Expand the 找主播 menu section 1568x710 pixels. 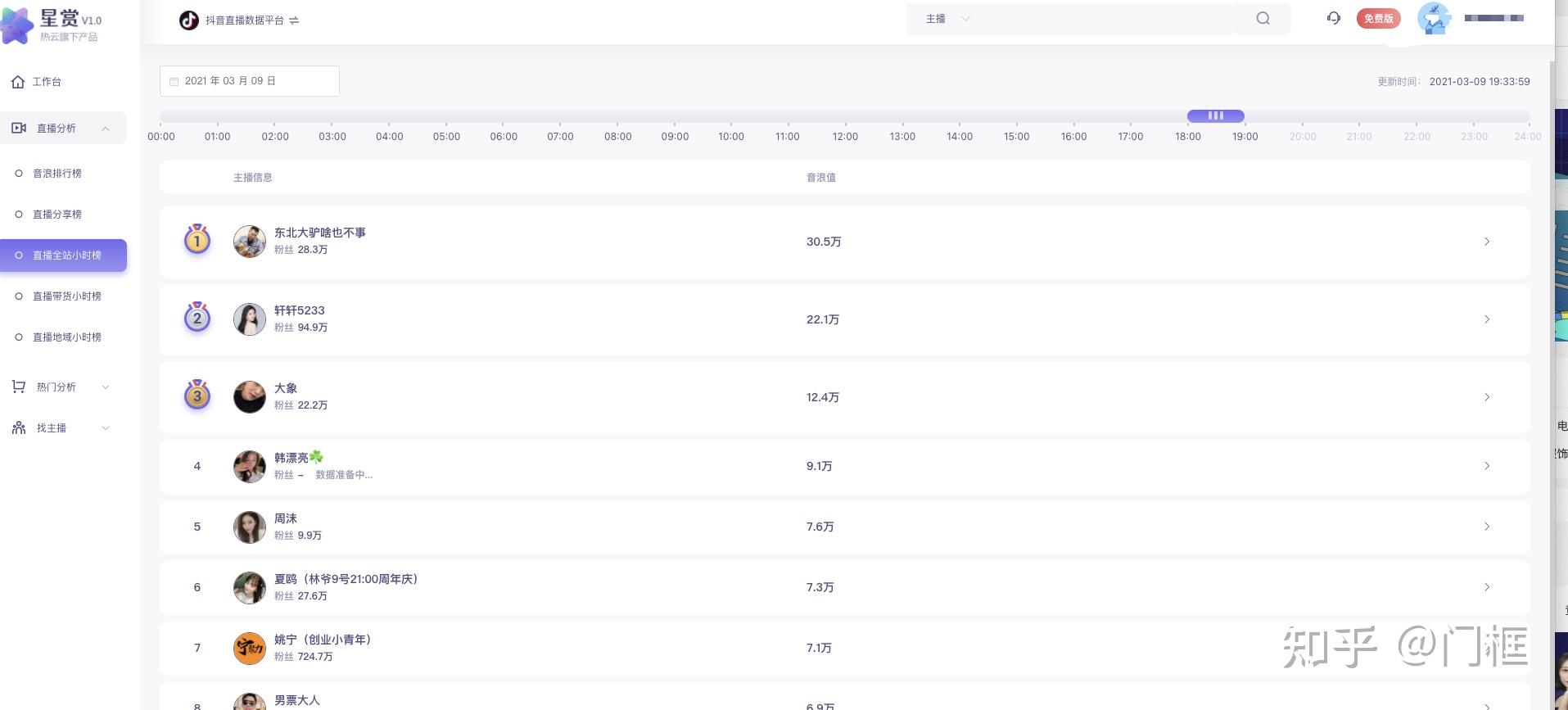[x=106, y=428]
